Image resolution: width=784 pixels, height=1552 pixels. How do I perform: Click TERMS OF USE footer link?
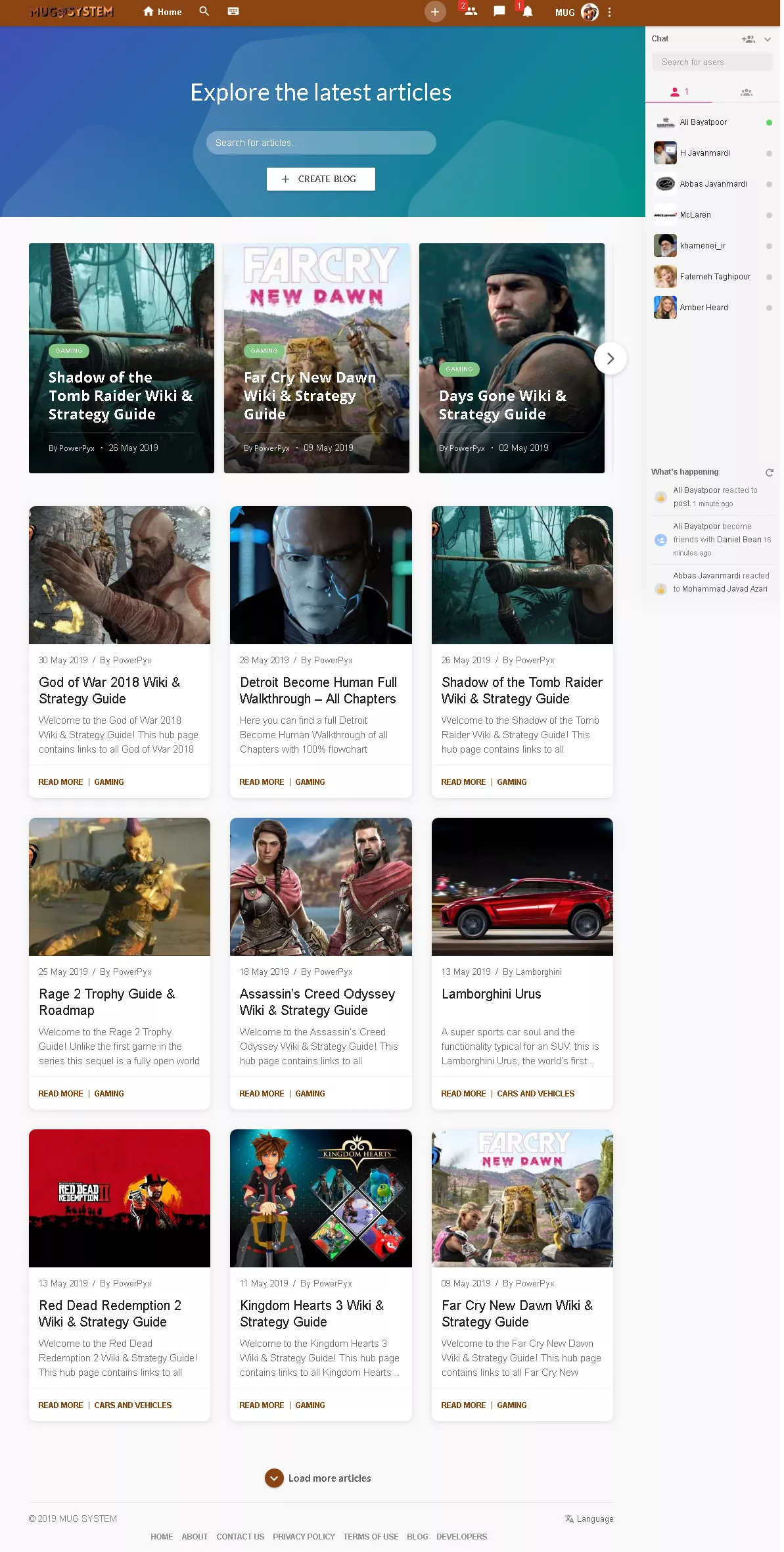(371, 1536)
